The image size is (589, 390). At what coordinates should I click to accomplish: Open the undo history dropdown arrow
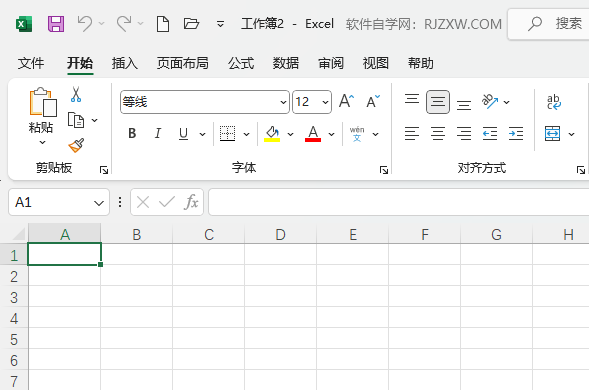[x=101, y=24]
